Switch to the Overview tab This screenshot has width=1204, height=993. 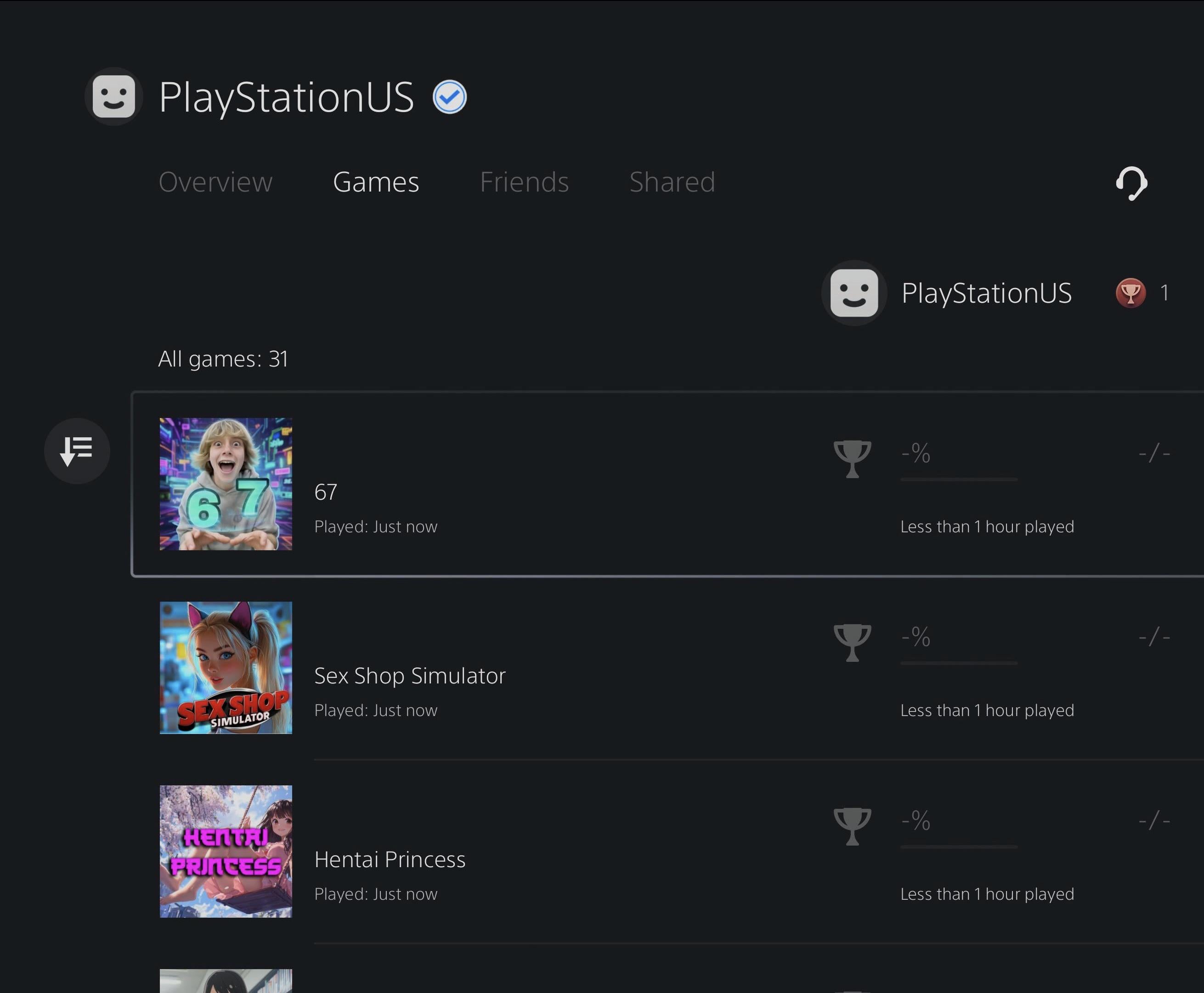coord(215,182)
